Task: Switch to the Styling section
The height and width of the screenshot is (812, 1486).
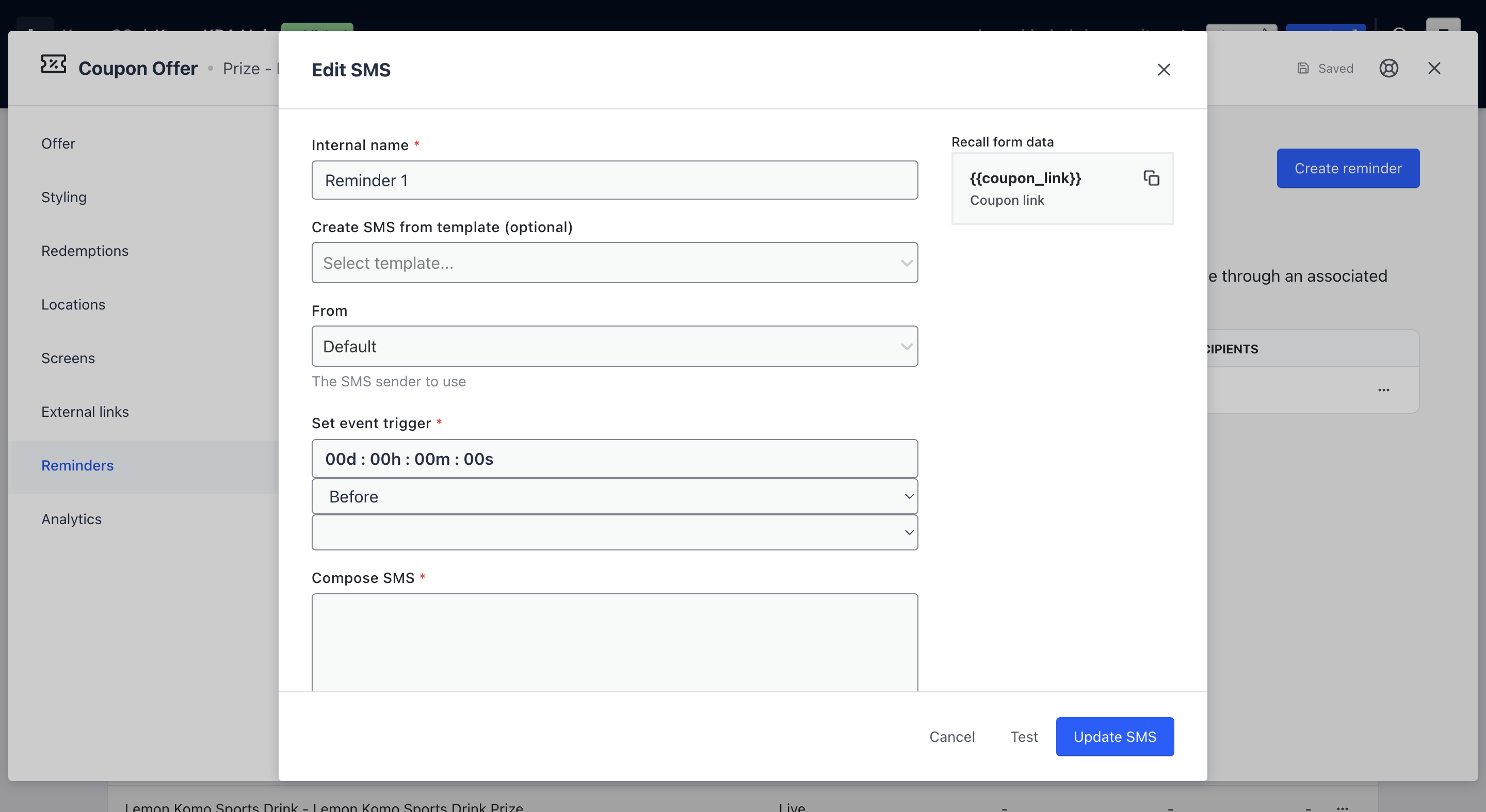Action: click(64, 197)
